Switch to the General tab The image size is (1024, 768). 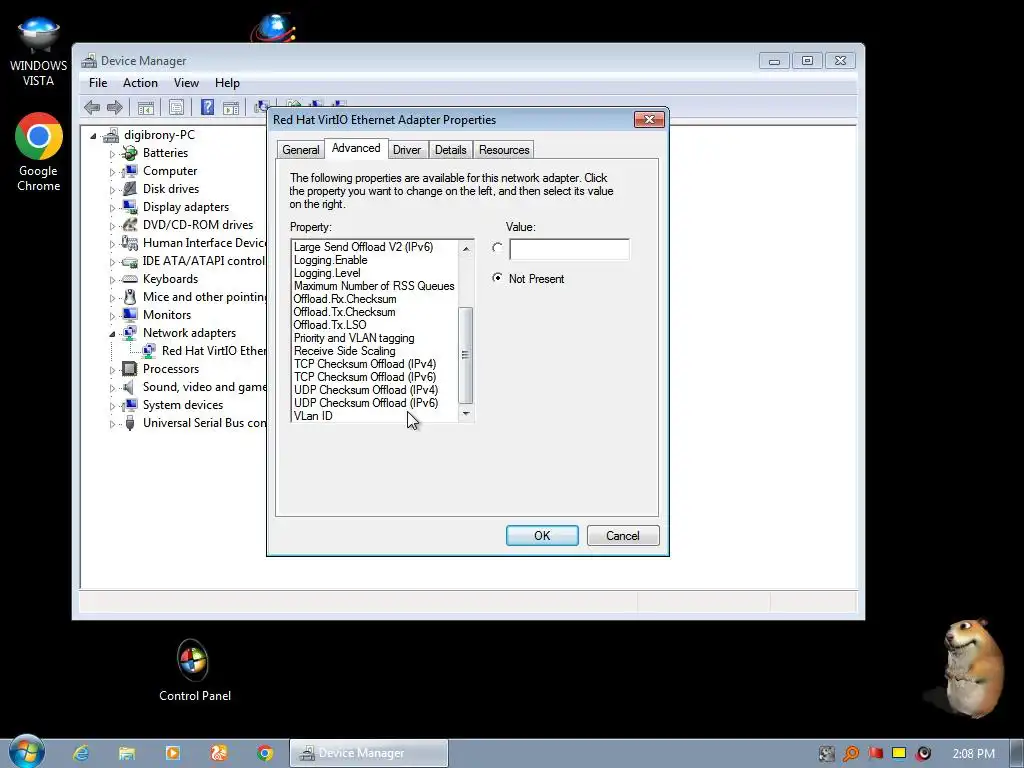pyautogui.click(x=300, y=150)
